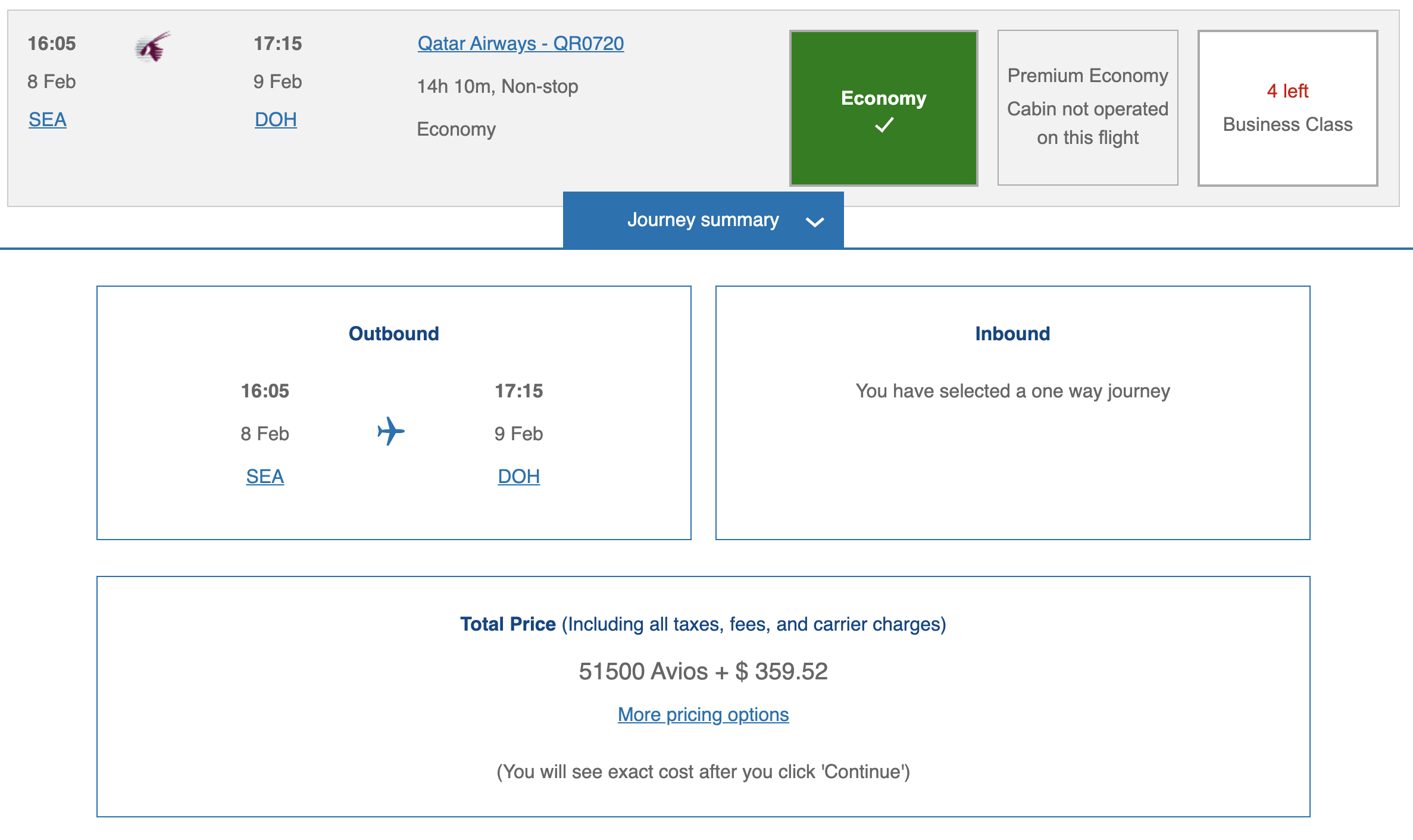The height and width of the screenshot is (840, 1413).
Task: Click the one way journey message
Action: click(x=1012, y=391)
